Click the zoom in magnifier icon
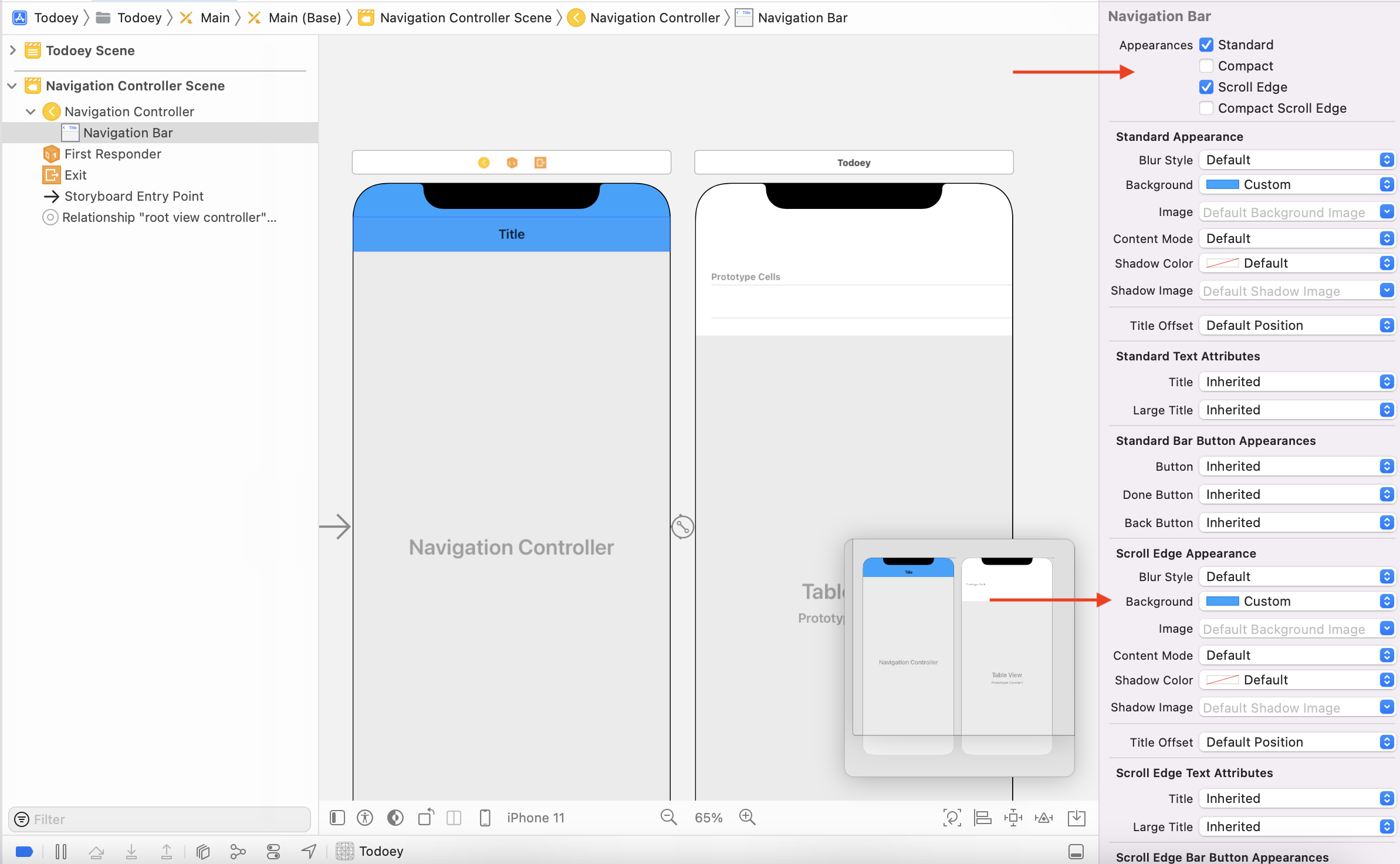Screen dimensions: 1400x864 point(747,817)
